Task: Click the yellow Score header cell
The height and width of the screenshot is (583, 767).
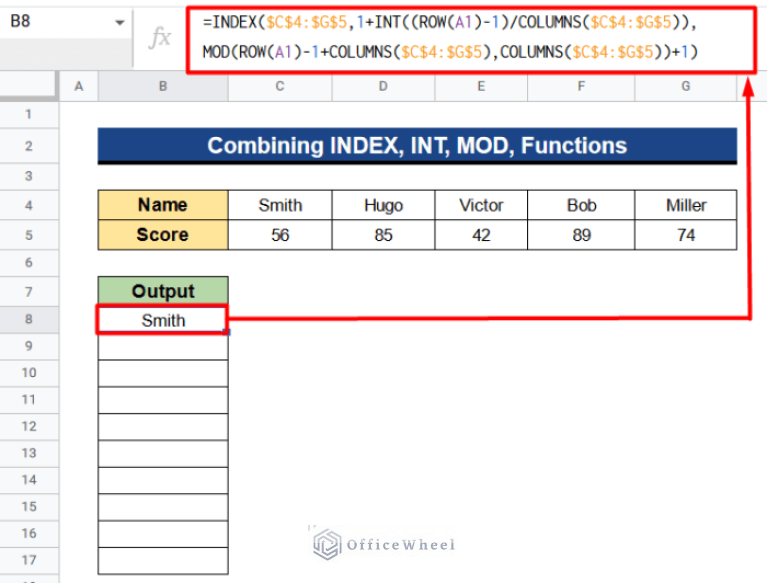Action: tap(163, 235)
